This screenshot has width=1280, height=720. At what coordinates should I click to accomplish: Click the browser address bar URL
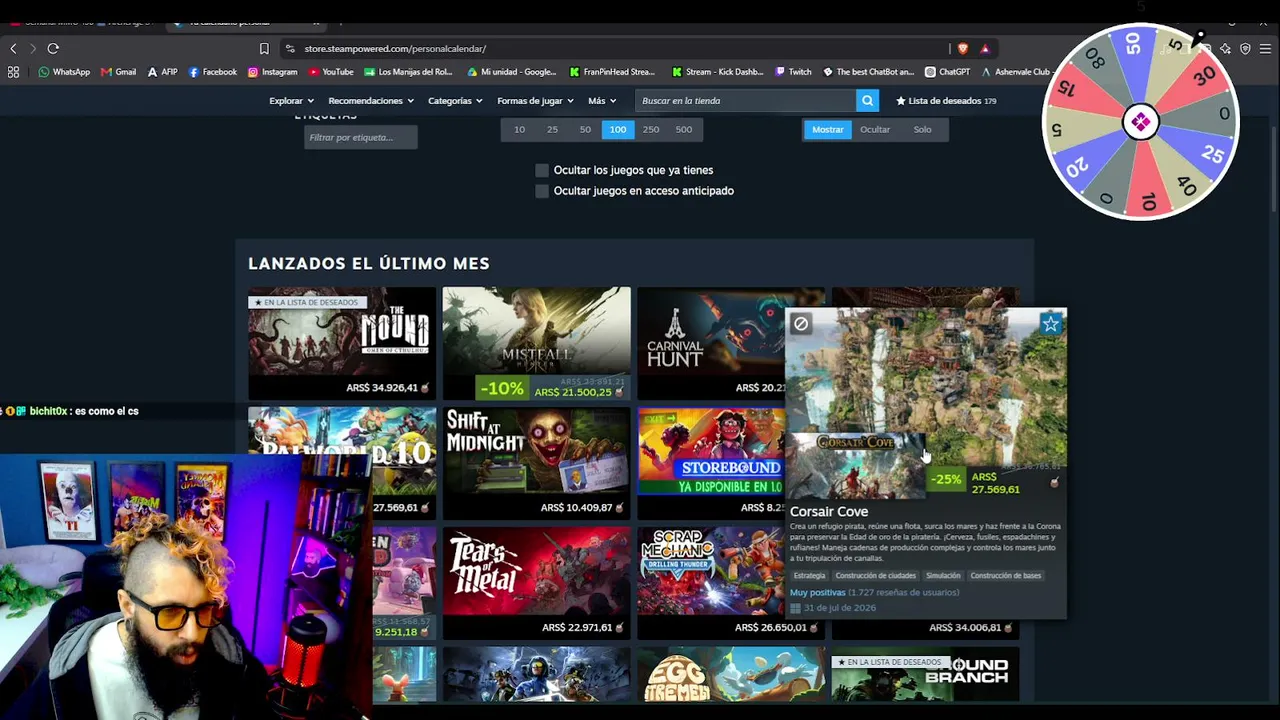pos(395,48)
